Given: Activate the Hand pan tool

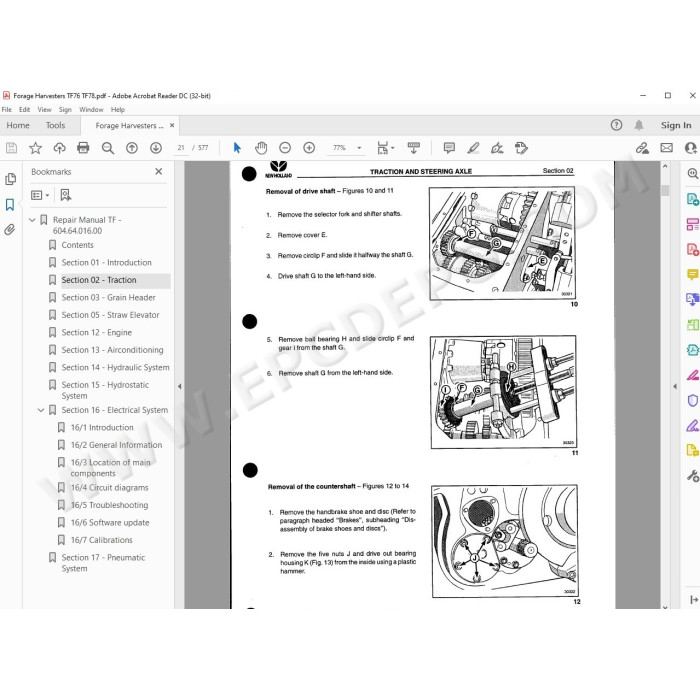Looking at the screenshot, I should pyautogui.click(x=261, y=148).
